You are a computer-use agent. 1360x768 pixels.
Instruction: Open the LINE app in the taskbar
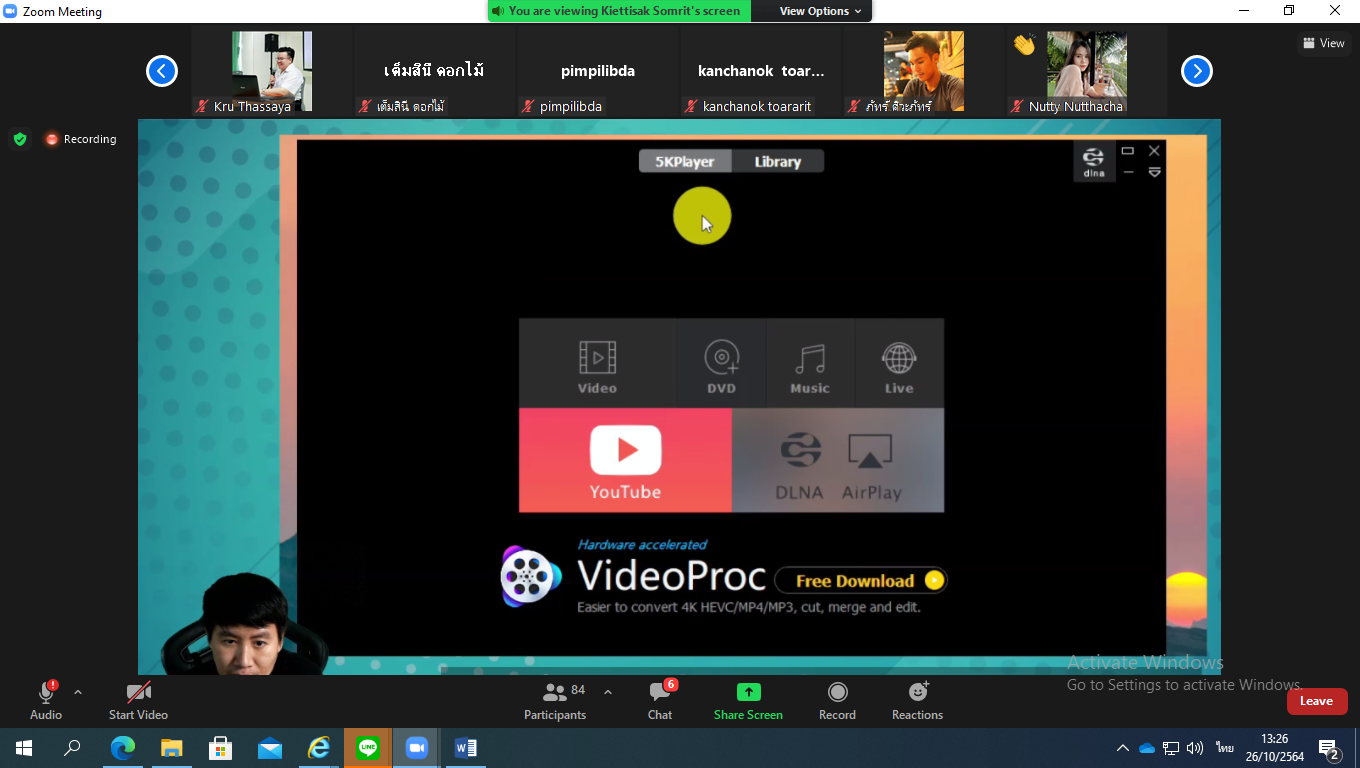[x=368, y=747]
